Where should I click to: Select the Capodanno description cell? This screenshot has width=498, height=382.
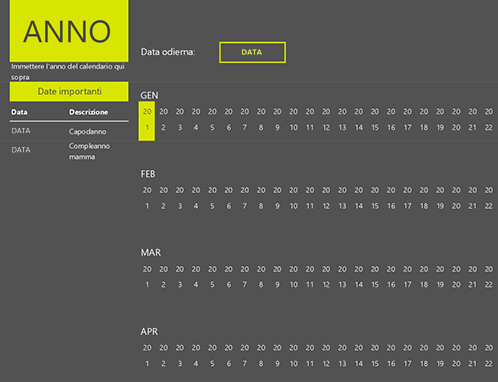[88, 132]
